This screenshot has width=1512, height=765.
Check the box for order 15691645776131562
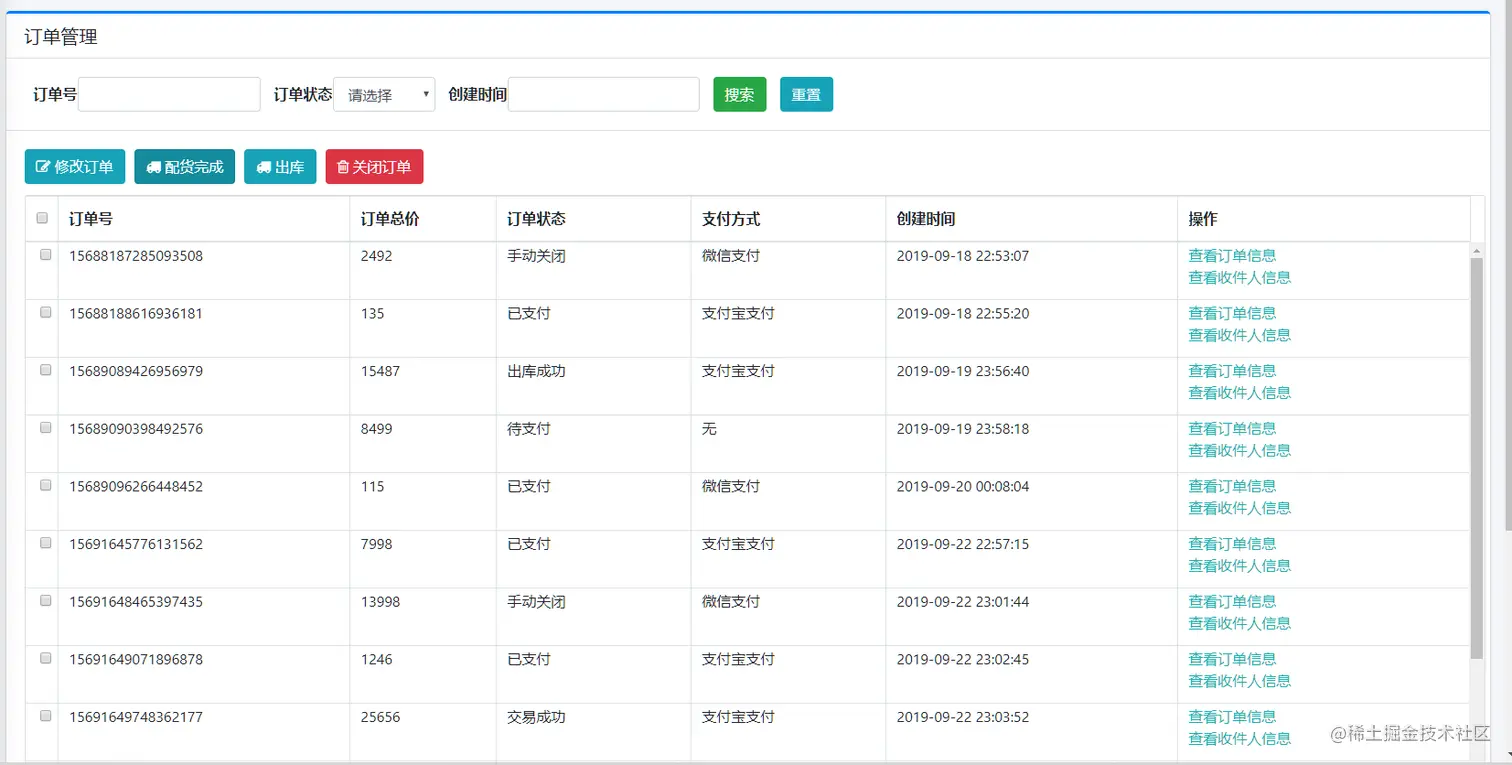point(45,543)
